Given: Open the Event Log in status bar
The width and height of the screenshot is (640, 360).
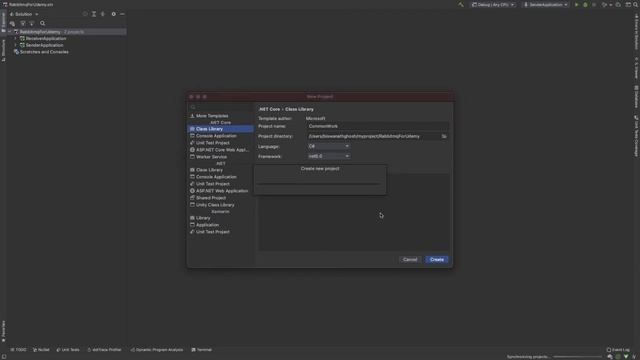Looking at the screenshot, I should click(x=618, y=350).
